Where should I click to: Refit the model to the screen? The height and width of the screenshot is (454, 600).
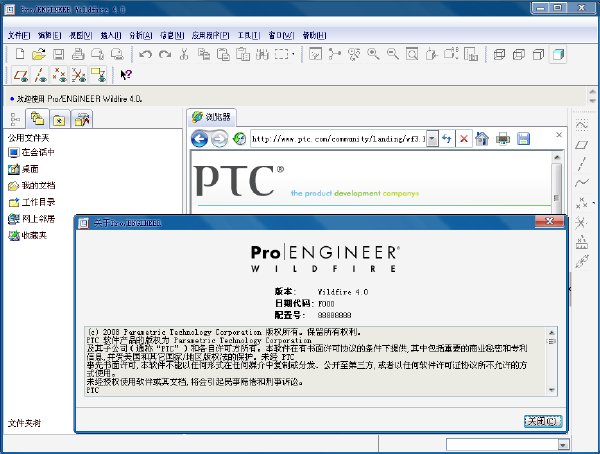(x=412, y=54)
